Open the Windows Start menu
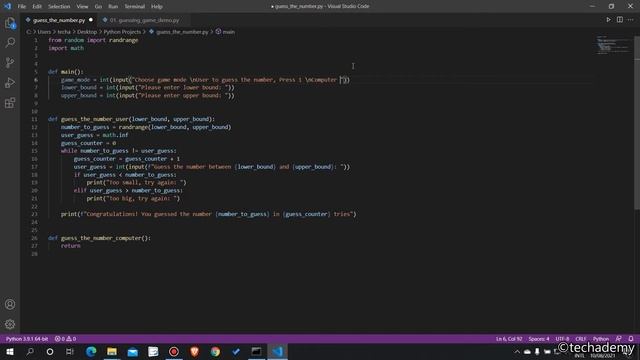Viewport: 640px width, 360px height. [x=10, y=351]
